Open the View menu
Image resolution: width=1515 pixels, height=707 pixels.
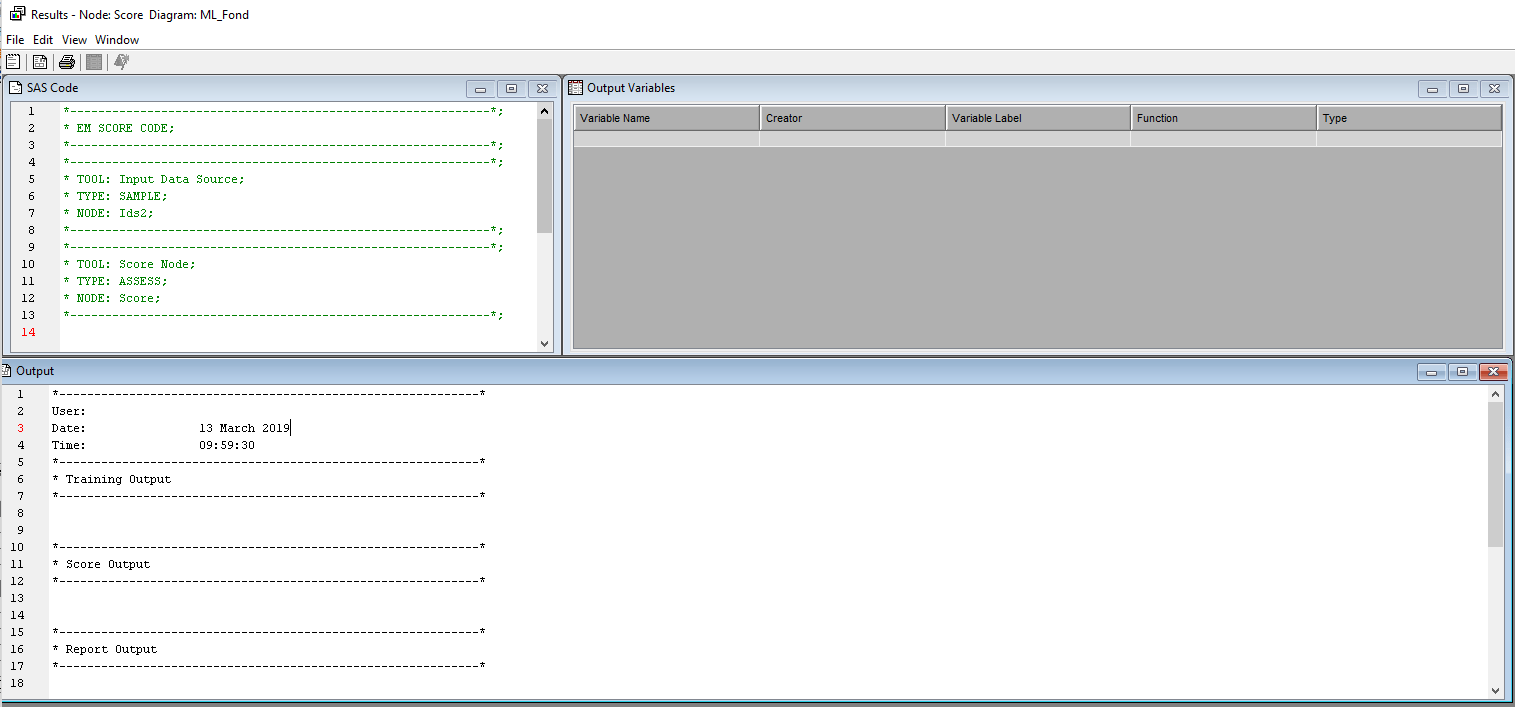73,39
